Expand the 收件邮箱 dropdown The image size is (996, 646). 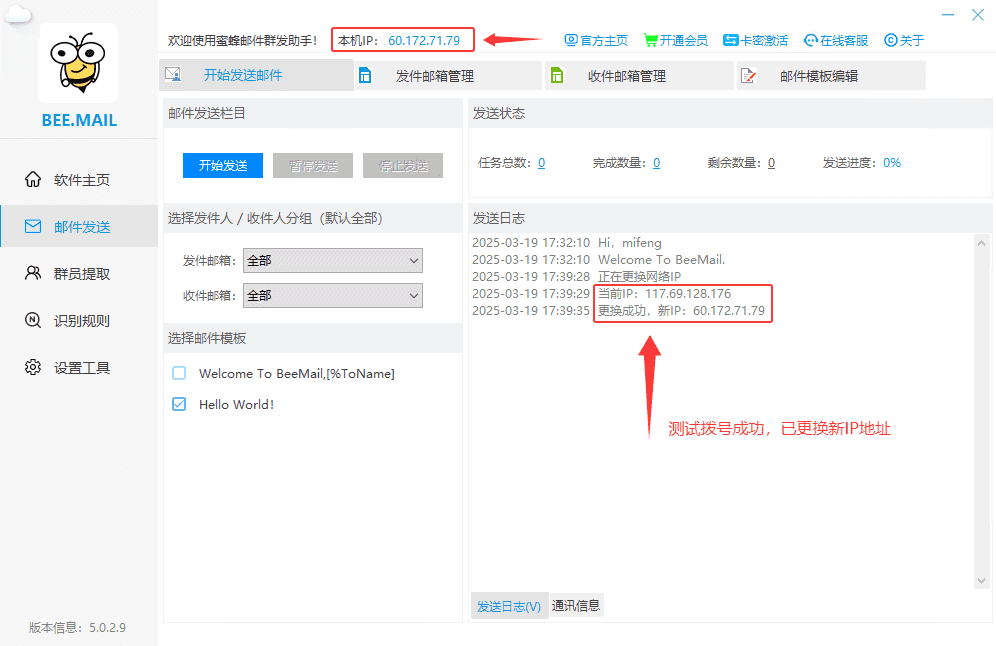click(333, 295)
